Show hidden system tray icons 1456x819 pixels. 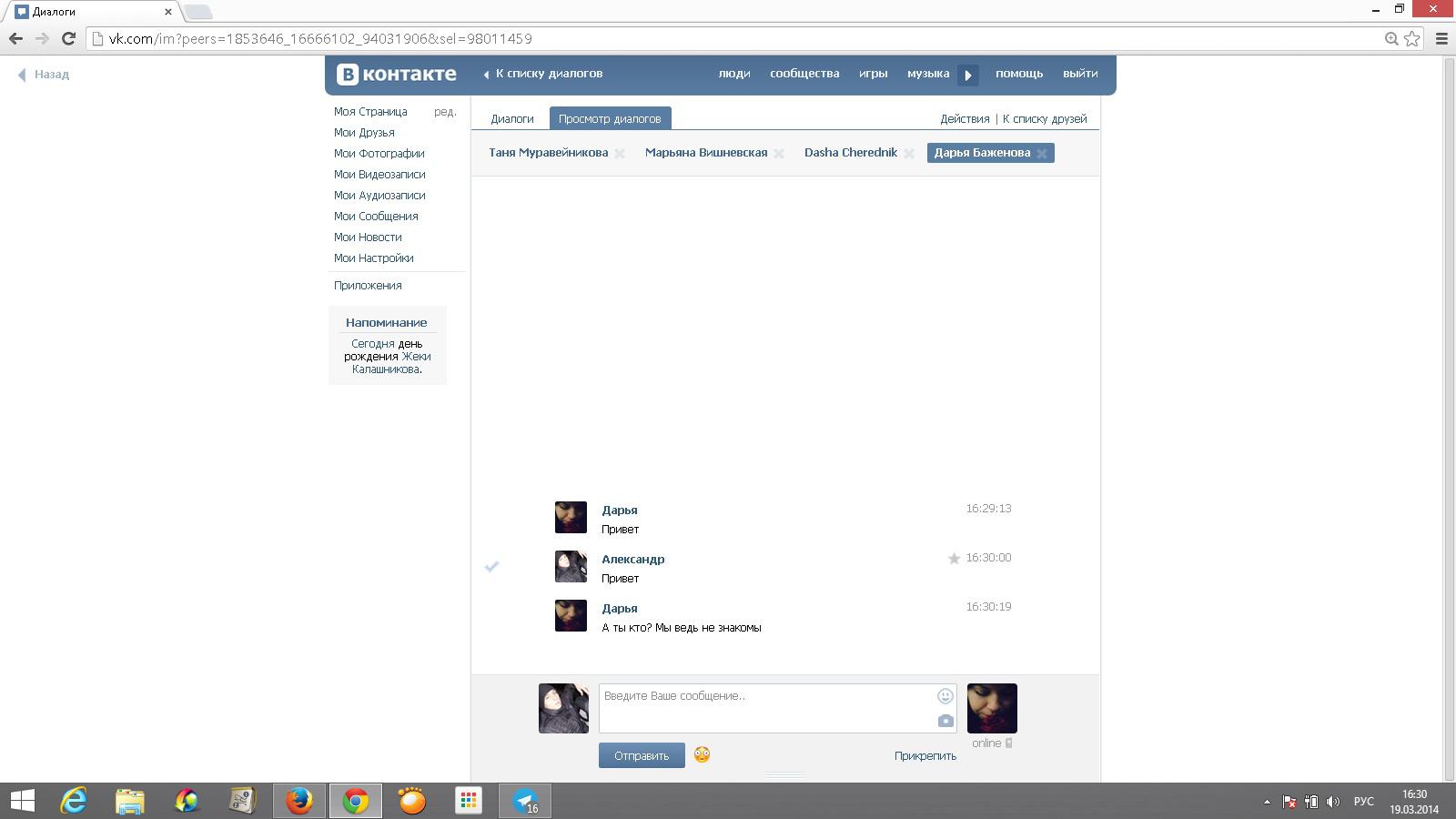(1267, 802)
